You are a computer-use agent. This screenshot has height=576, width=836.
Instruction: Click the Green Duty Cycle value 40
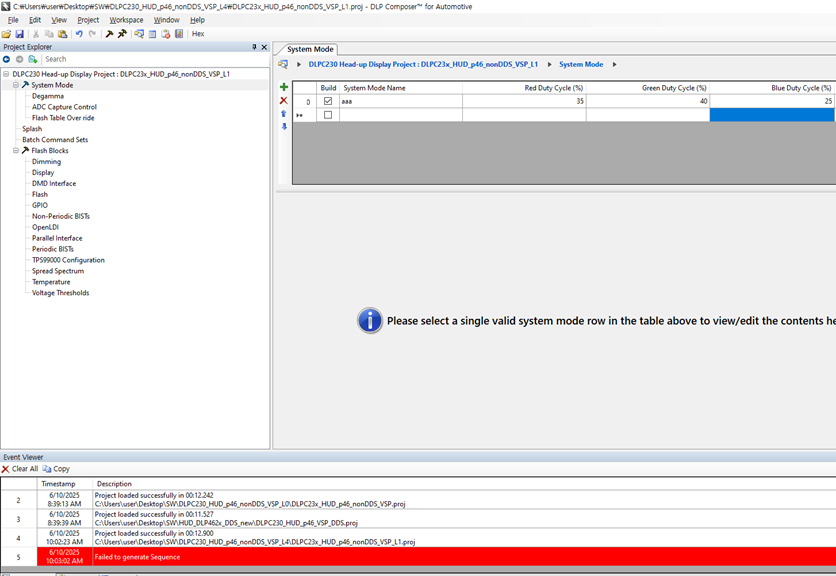[648, 101]
